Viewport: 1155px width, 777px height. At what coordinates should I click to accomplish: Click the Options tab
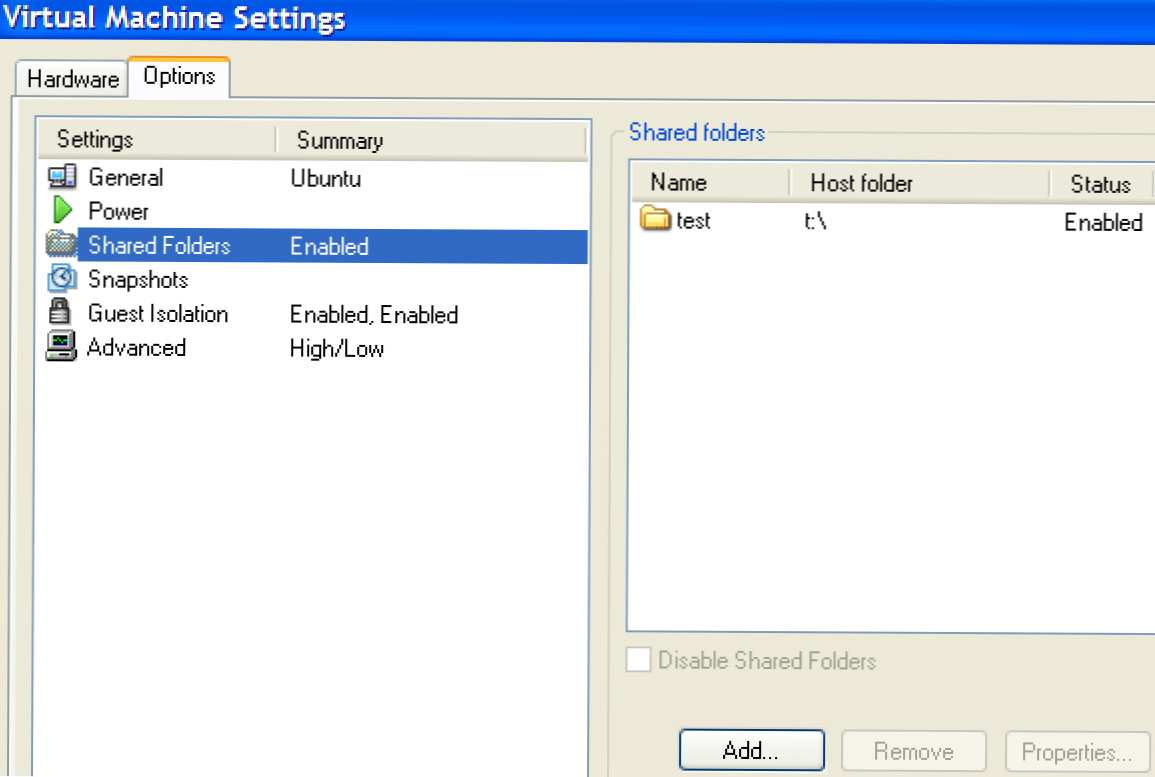[179, 77]
